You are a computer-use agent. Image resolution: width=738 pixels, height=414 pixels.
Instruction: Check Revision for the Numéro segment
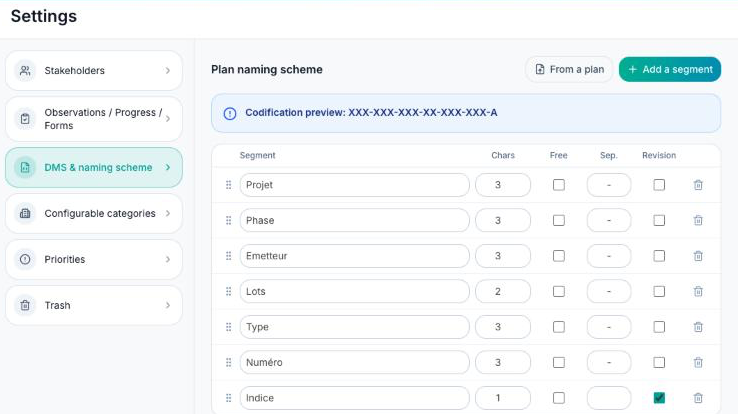(x=659, y=362)
